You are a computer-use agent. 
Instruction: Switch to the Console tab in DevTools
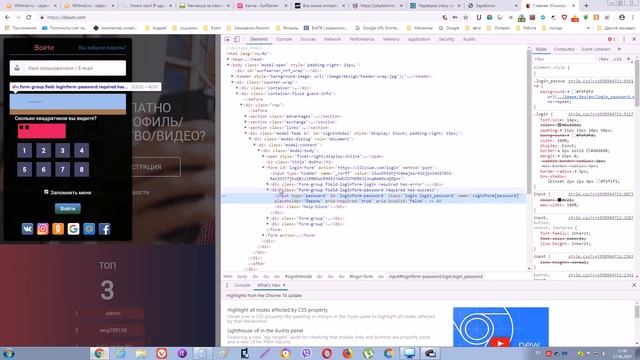click(x=284, y=39)
